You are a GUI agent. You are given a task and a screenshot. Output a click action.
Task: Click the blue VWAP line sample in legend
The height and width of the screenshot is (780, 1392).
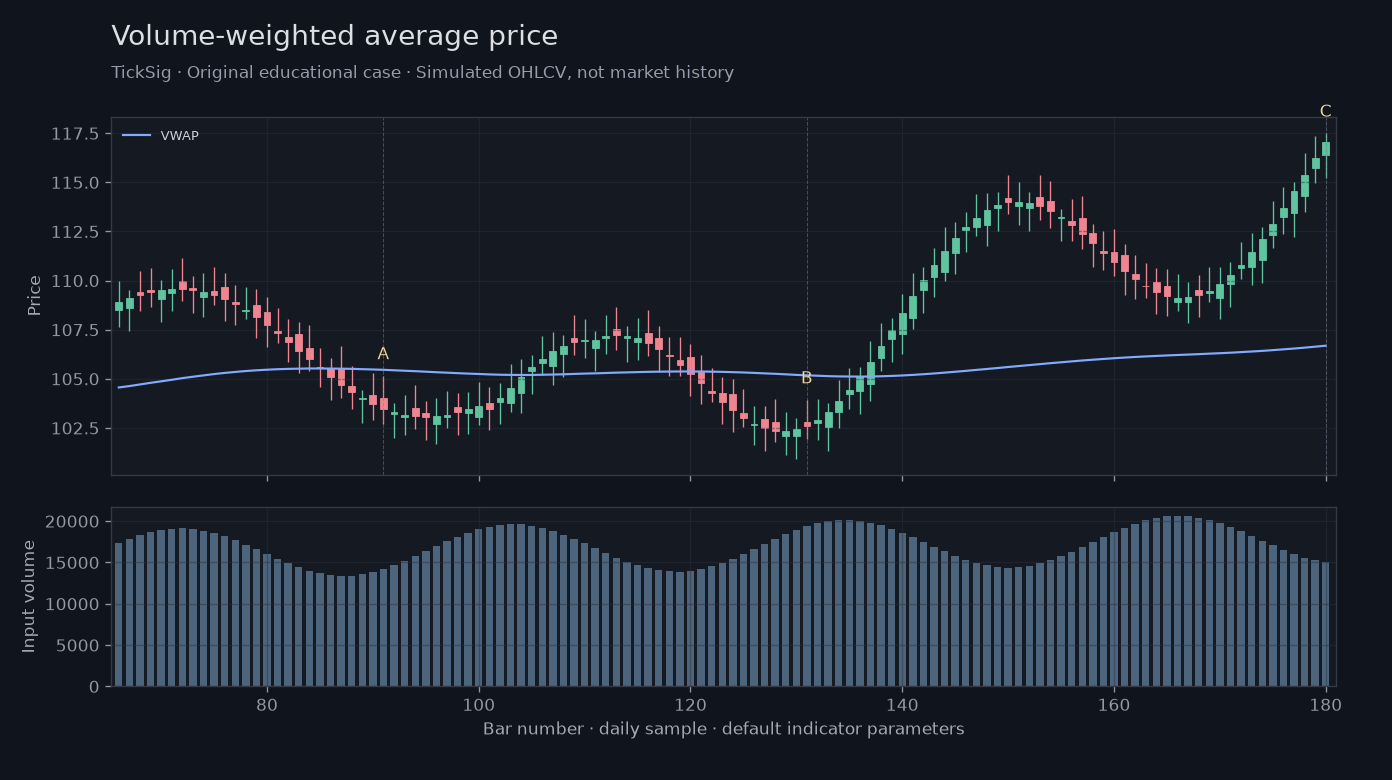coord(136,136)
